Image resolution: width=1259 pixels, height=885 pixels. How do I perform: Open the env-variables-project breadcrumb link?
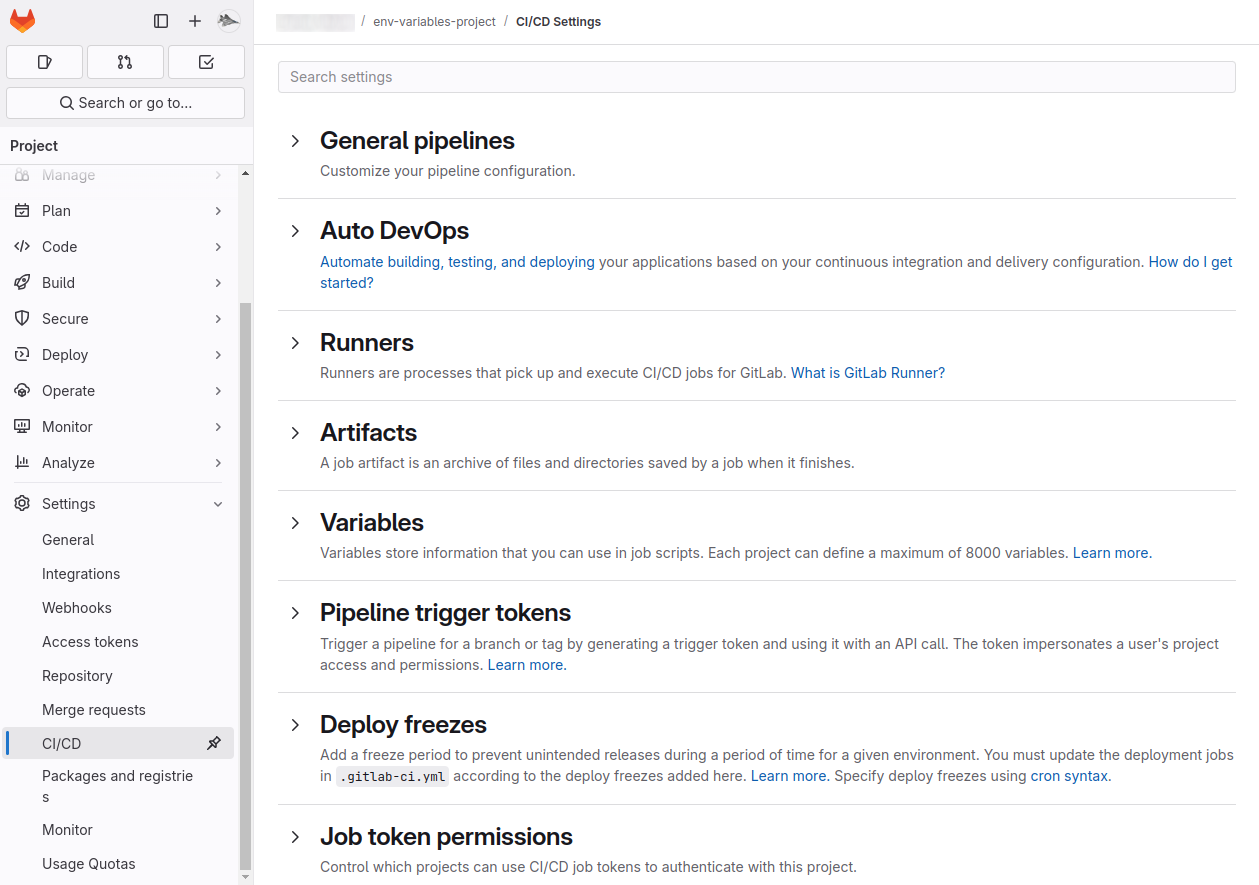point(434,21)
